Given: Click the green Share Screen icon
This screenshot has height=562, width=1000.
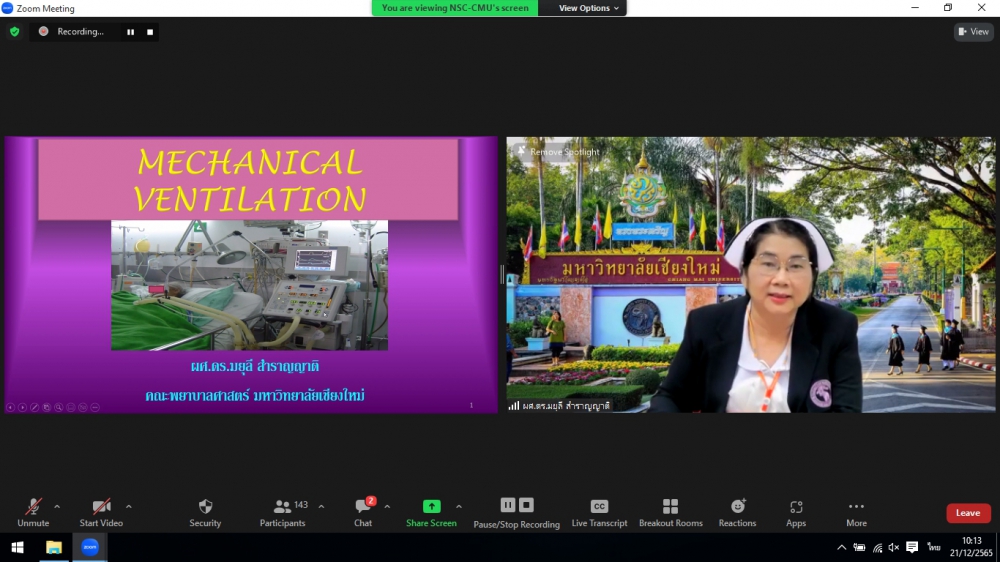Looking at the screenshot, I should click(431, 507).
